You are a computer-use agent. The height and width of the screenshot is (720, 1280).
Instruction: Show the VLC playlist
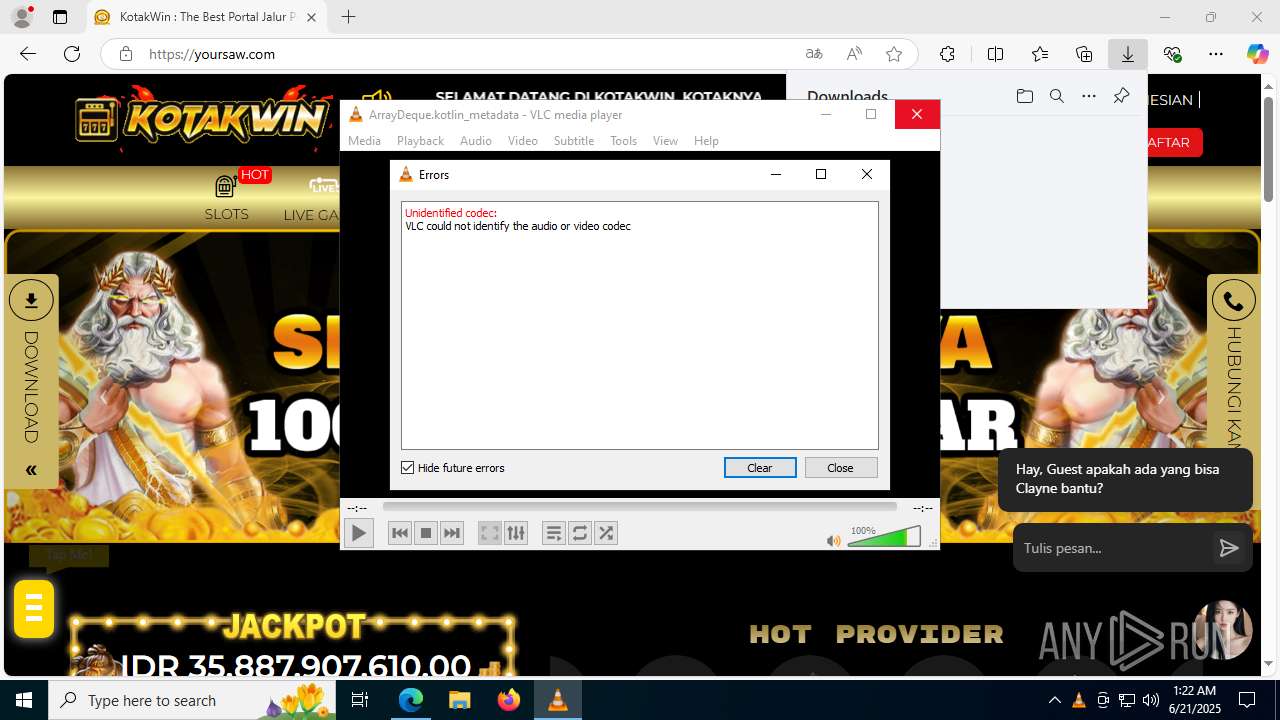pos(553,533)
